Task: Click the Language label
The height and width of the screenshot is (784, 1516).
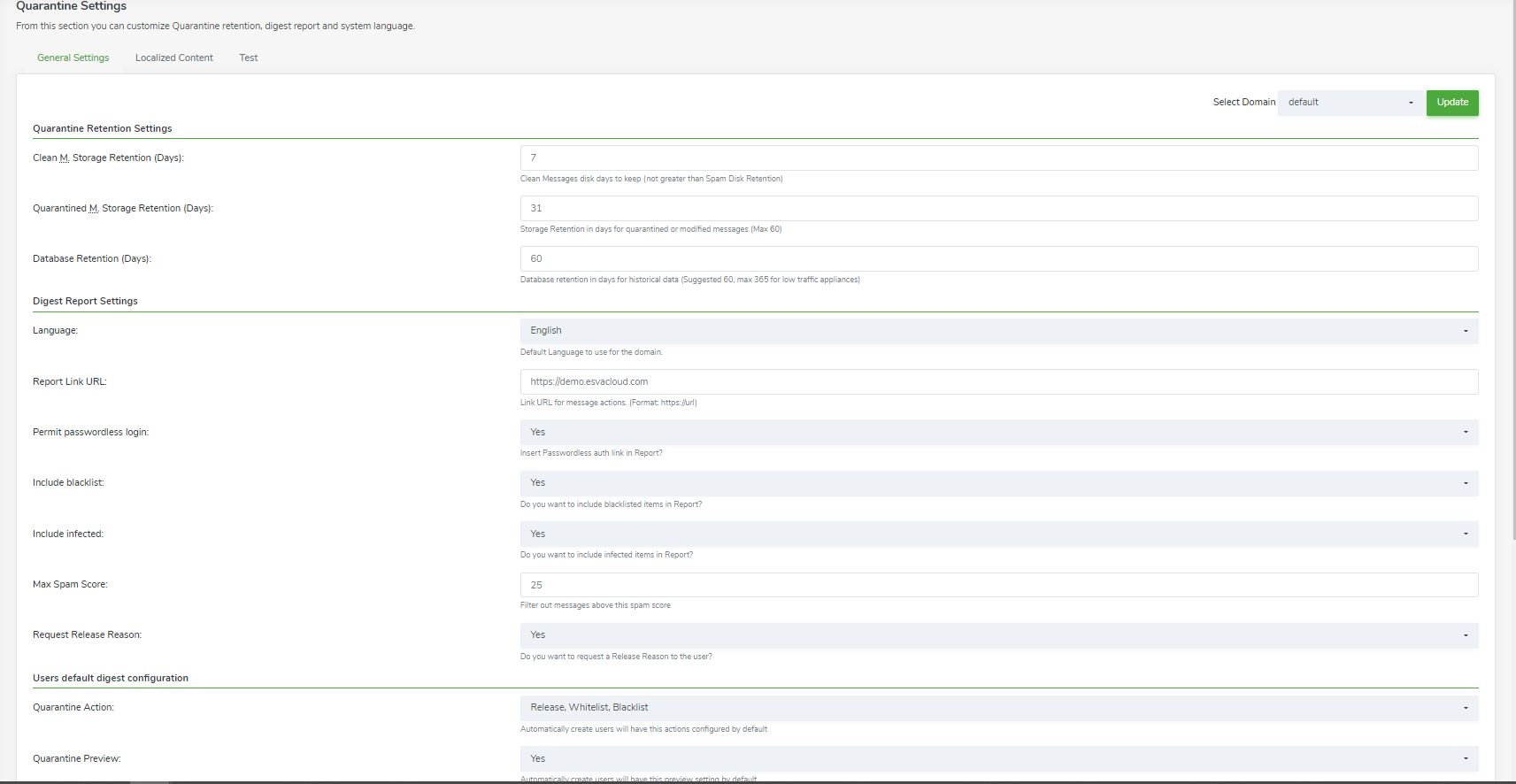Action: tap(55, 330)
